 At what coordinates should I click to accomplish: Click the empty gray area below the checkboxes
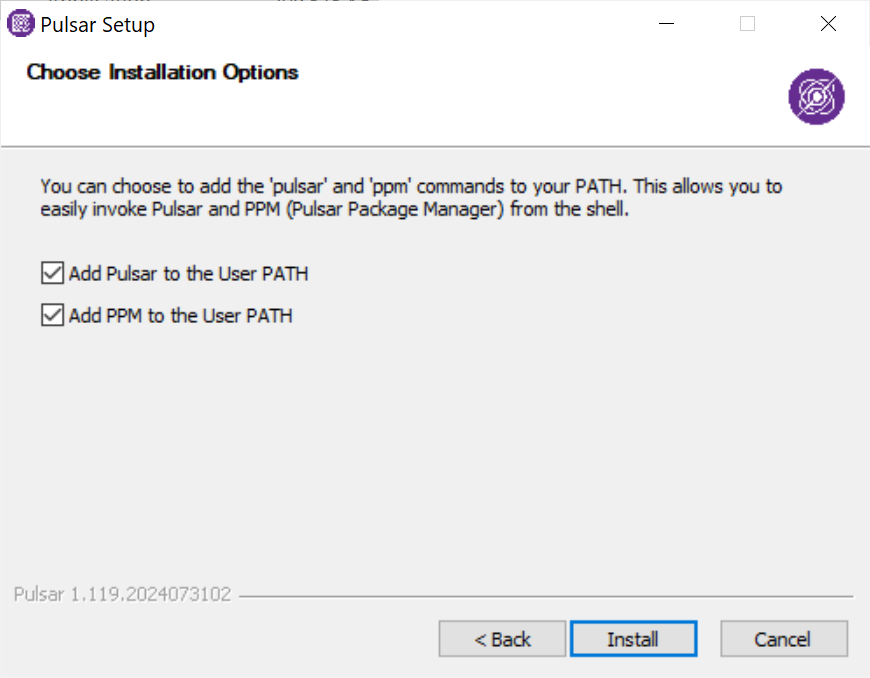[x=435, y=450]
